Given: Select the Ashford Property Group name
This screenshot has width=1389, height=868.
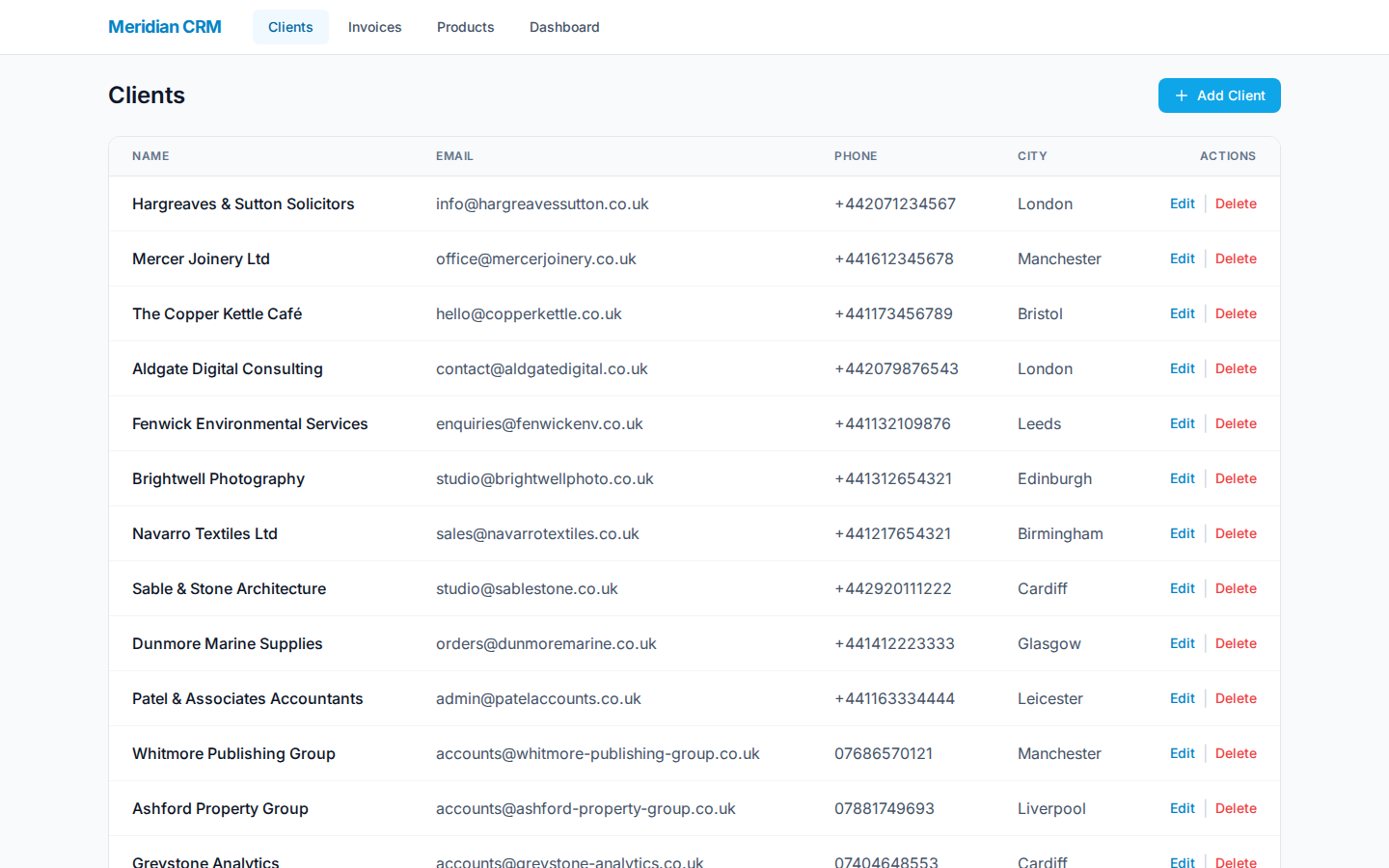Looking at the screenshot, I should tap(220, 808).
